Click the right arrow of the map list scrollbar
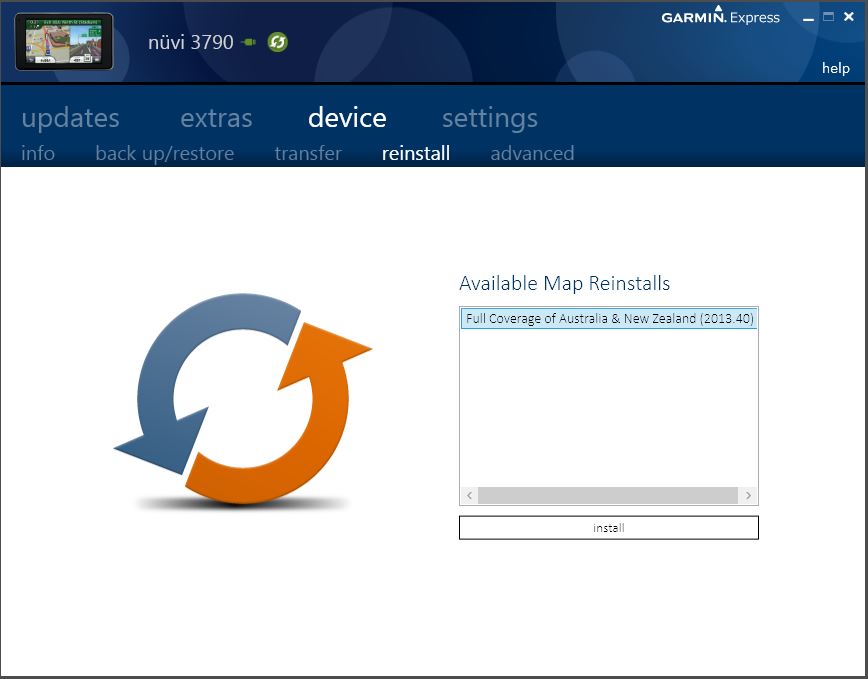The image size is (868, 679). click(748, 495)
